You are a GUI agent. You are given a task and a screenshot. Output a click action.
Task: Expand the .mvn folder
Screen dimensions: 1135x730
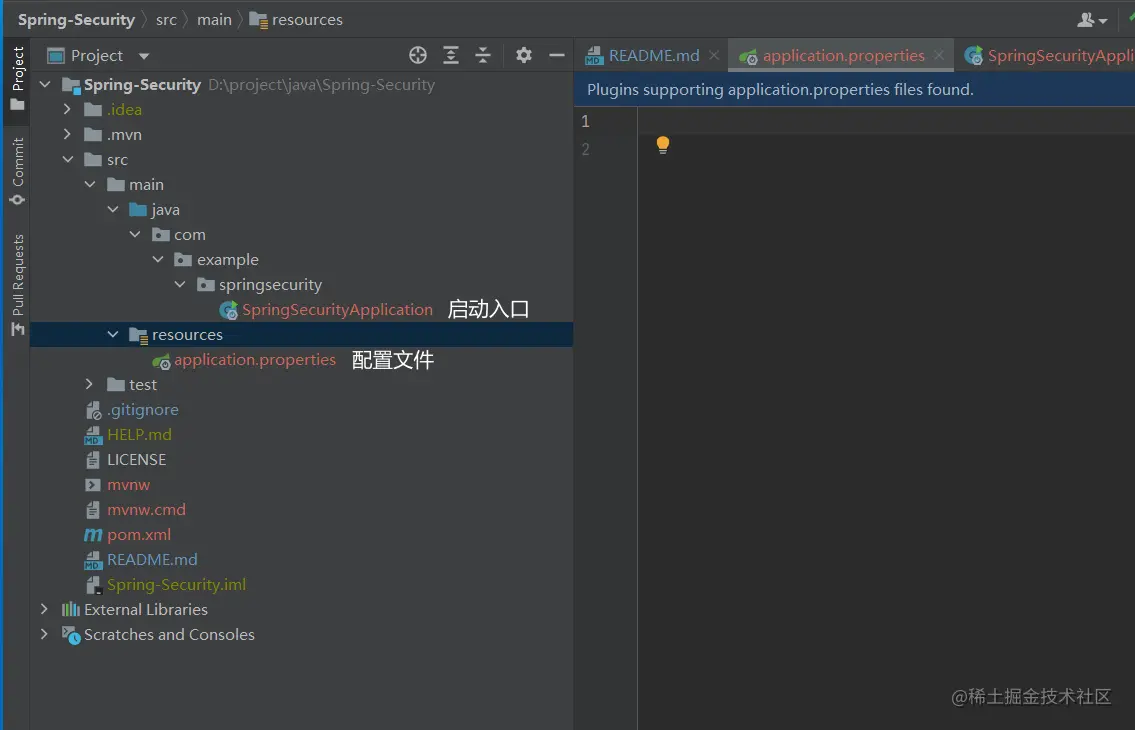(67, 135)
